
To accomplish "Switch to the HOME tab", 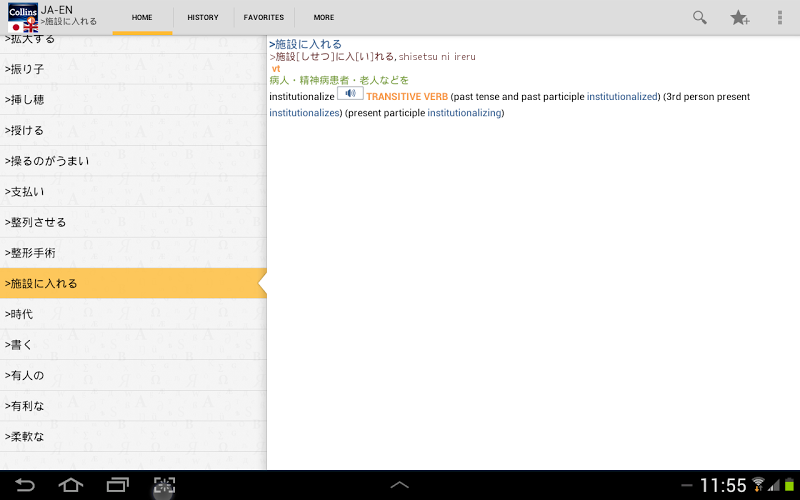I will tap(142, 17).
